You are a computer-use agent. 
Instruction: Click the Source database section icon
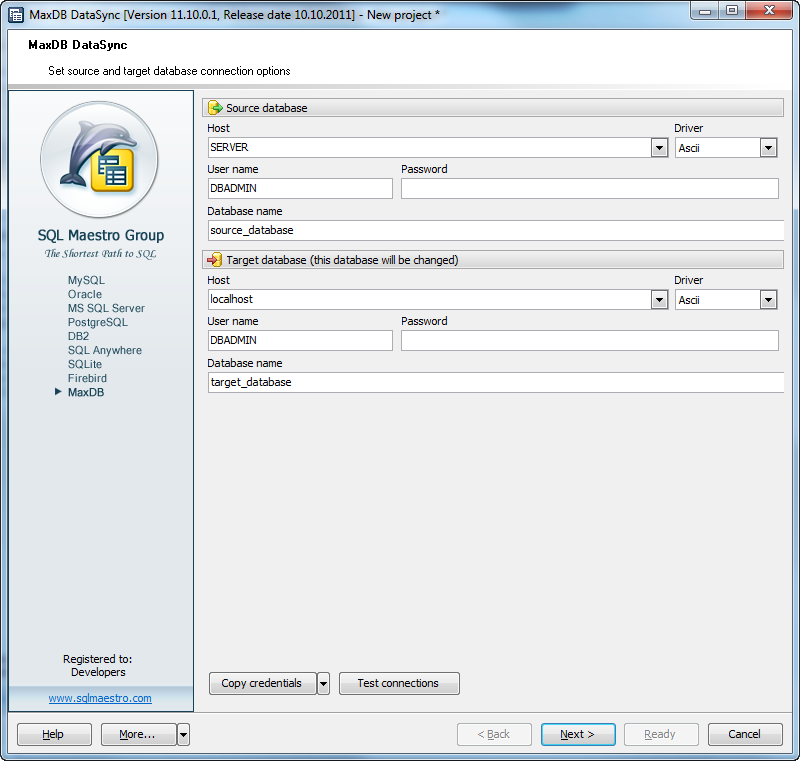[214, 107]
